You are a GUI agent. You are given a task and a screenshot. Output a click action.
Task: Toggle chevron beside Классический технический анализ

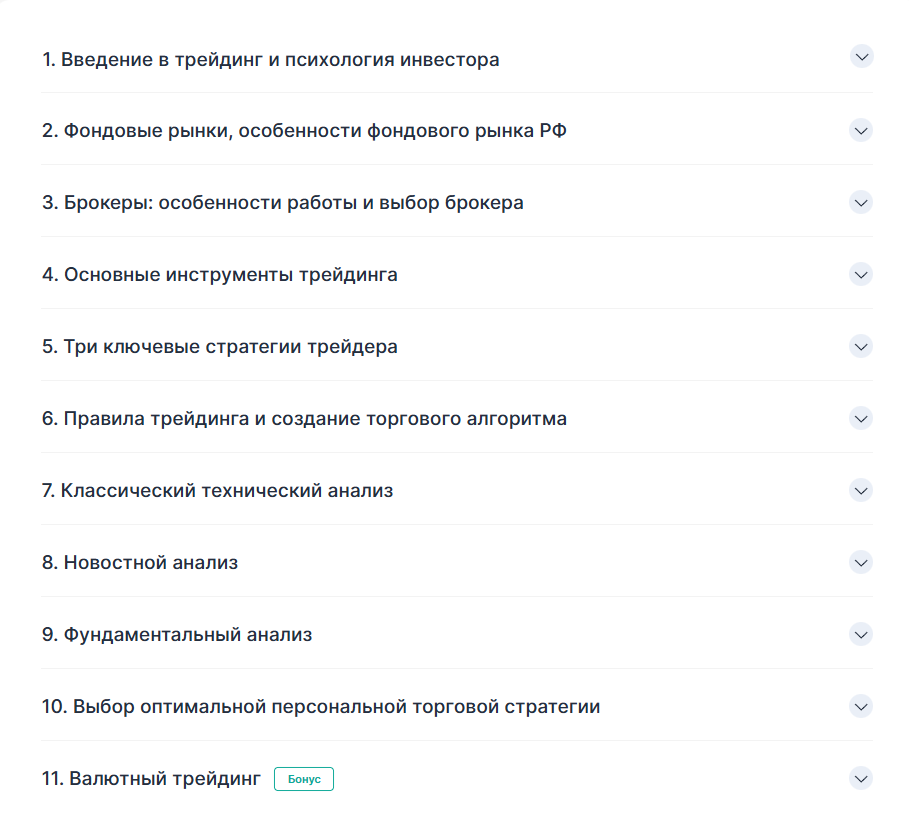click(x=861, y=490)
